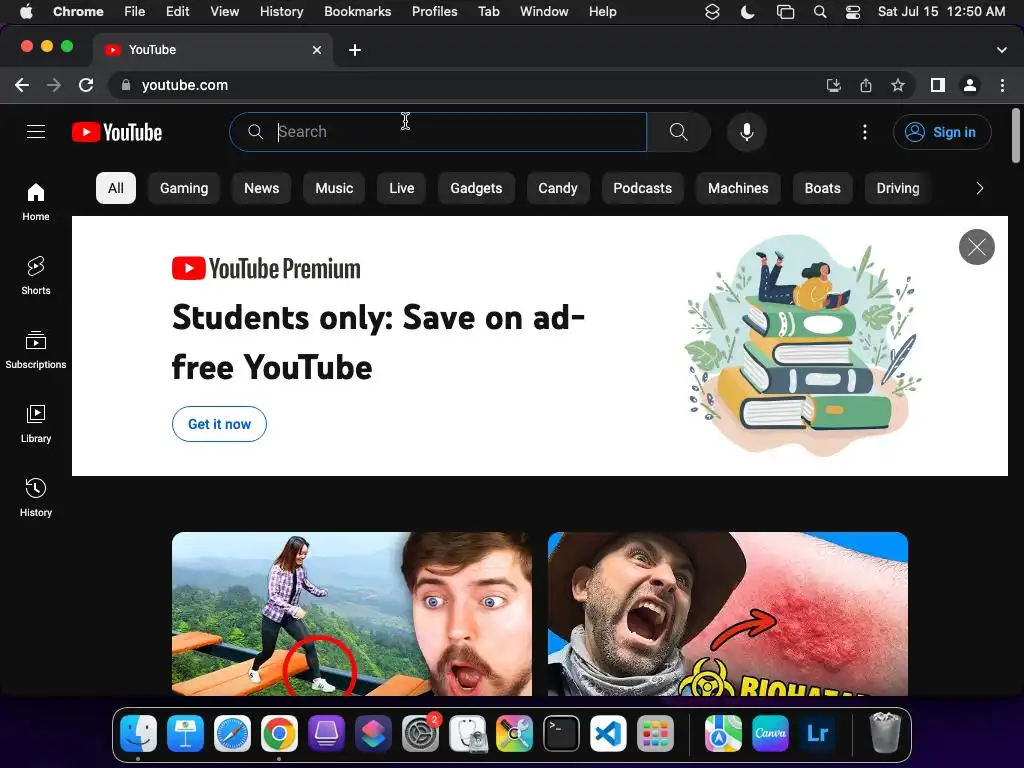
Task: Select the Boats filter chip
Action: click(822, 188)
